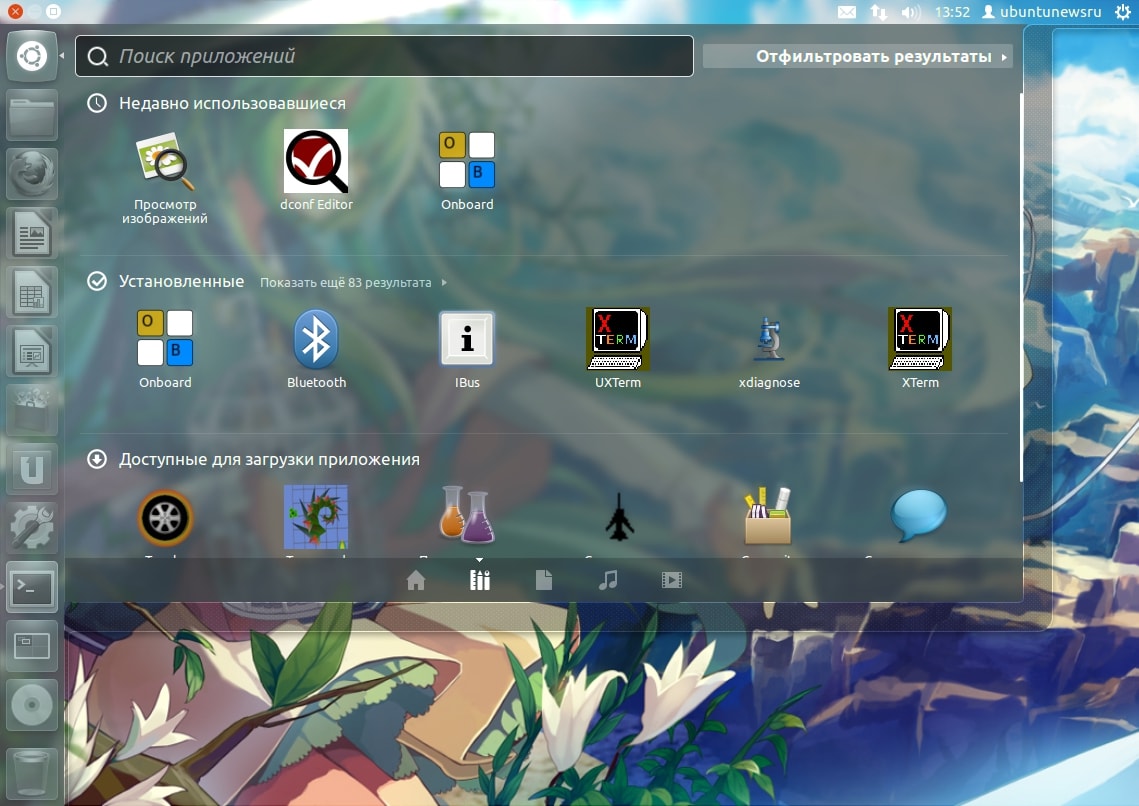Select the tire wheel downloadable app
The height and width of the screenshot is (806, 1139).
(x=166, y=518)
